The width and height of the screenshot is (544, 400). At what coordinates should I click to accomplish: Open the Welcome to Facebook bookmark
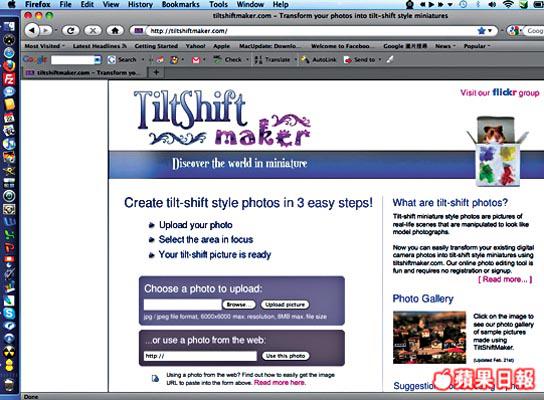[341, 46]
